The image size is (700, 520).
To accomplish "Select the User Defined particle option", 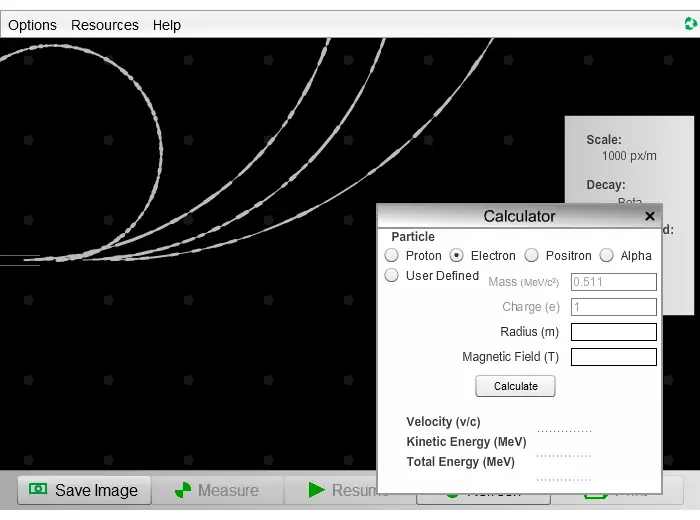I will click(x=392, y=275).
